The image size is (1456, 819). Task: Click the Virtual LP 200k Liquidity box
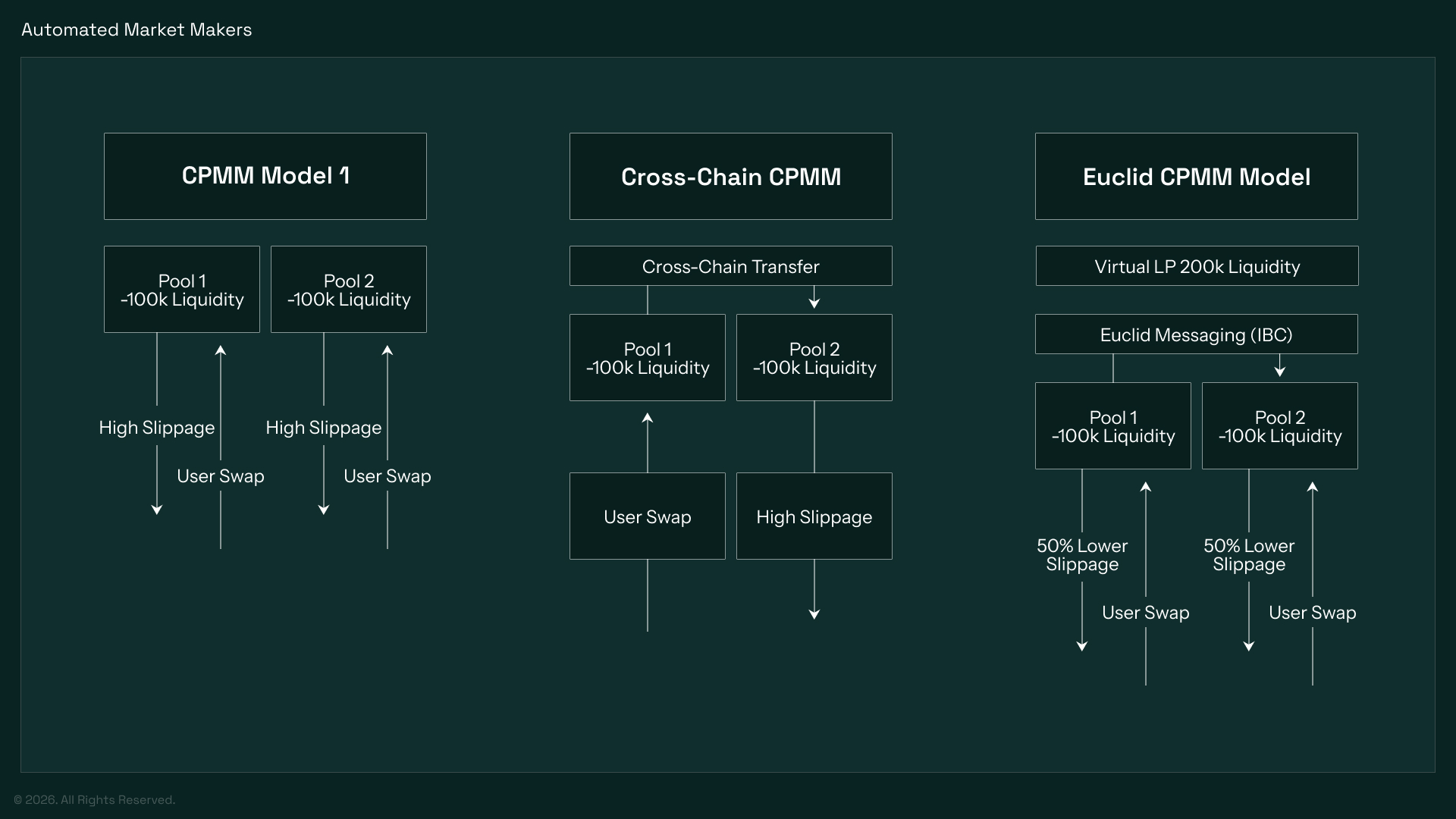coord(1197,266)
